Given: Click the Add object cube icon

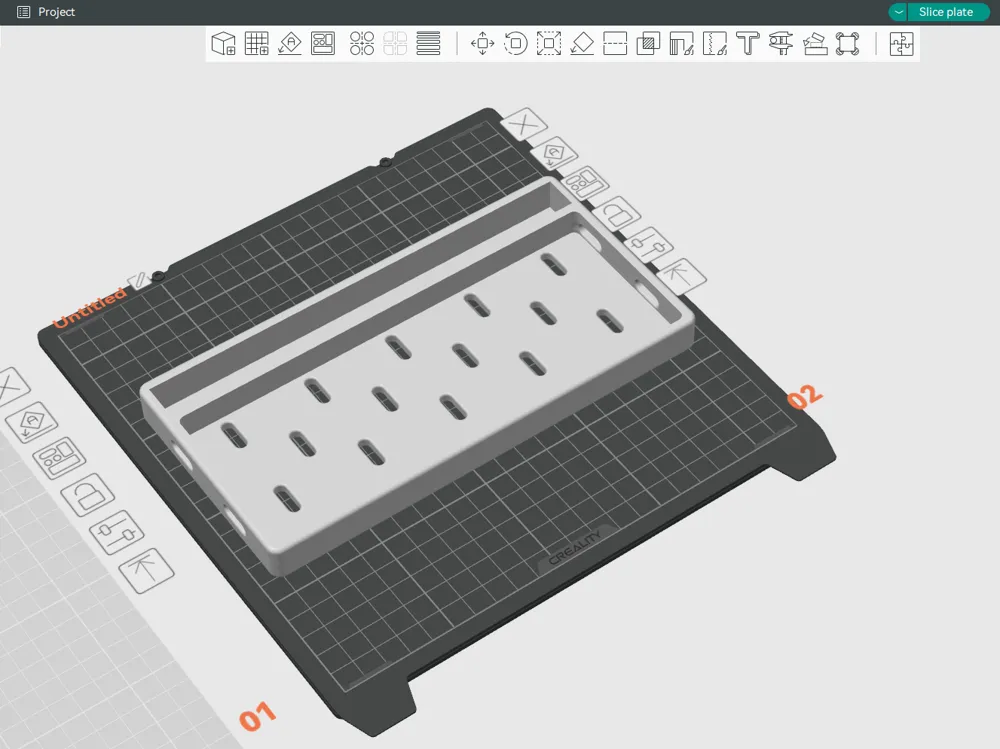Looking at the screenshot, I should (223, 43).
